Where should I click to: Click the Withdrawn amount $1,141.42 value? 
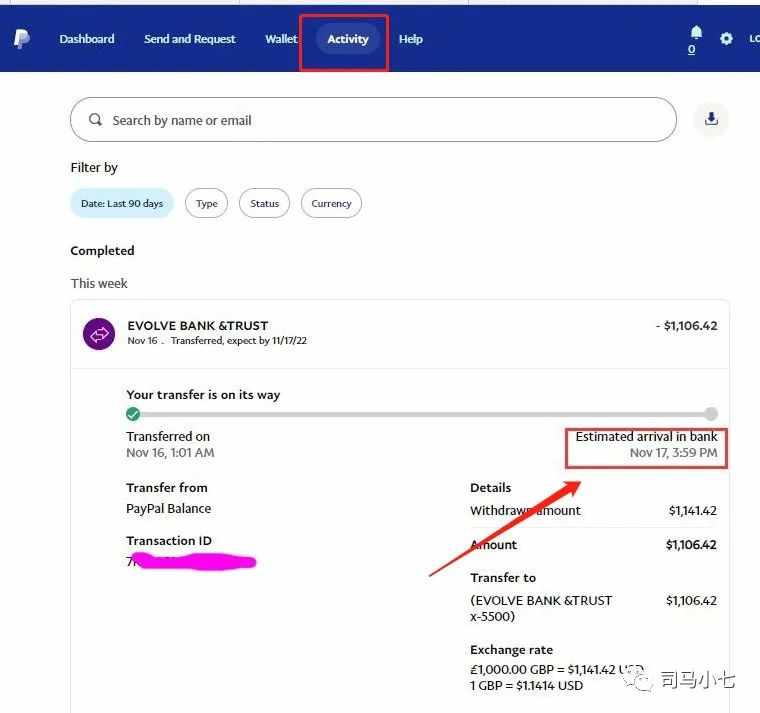(x=693, y=510)
